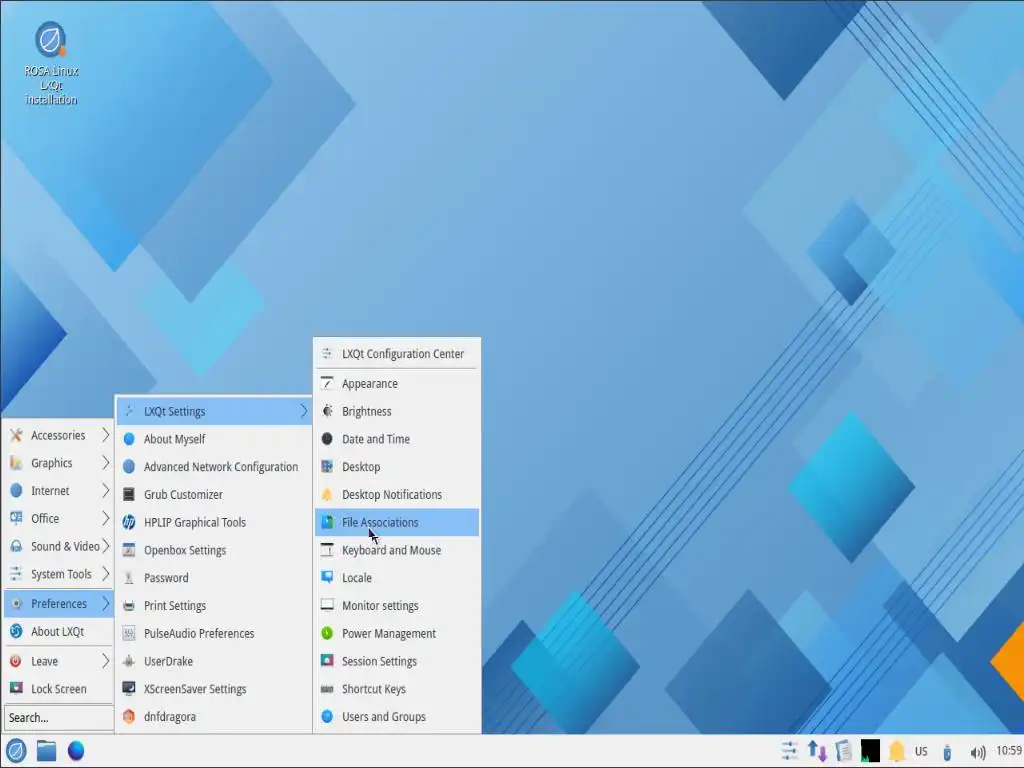Select About LXQt in main menu
This screenshot has height=768, width=1024.
pyautogui.click(x=59, y=631)
